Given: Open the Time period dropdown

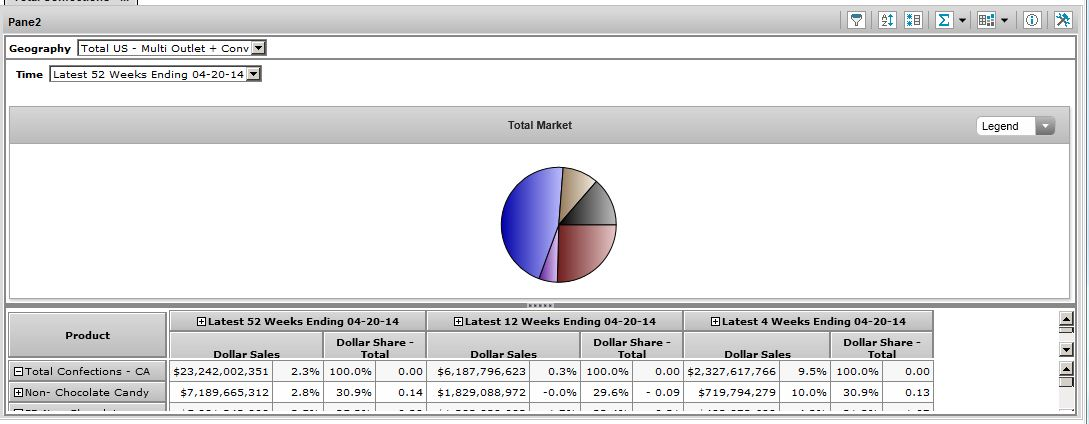Looking at the screenshot, I should click(x=253, y=74).
